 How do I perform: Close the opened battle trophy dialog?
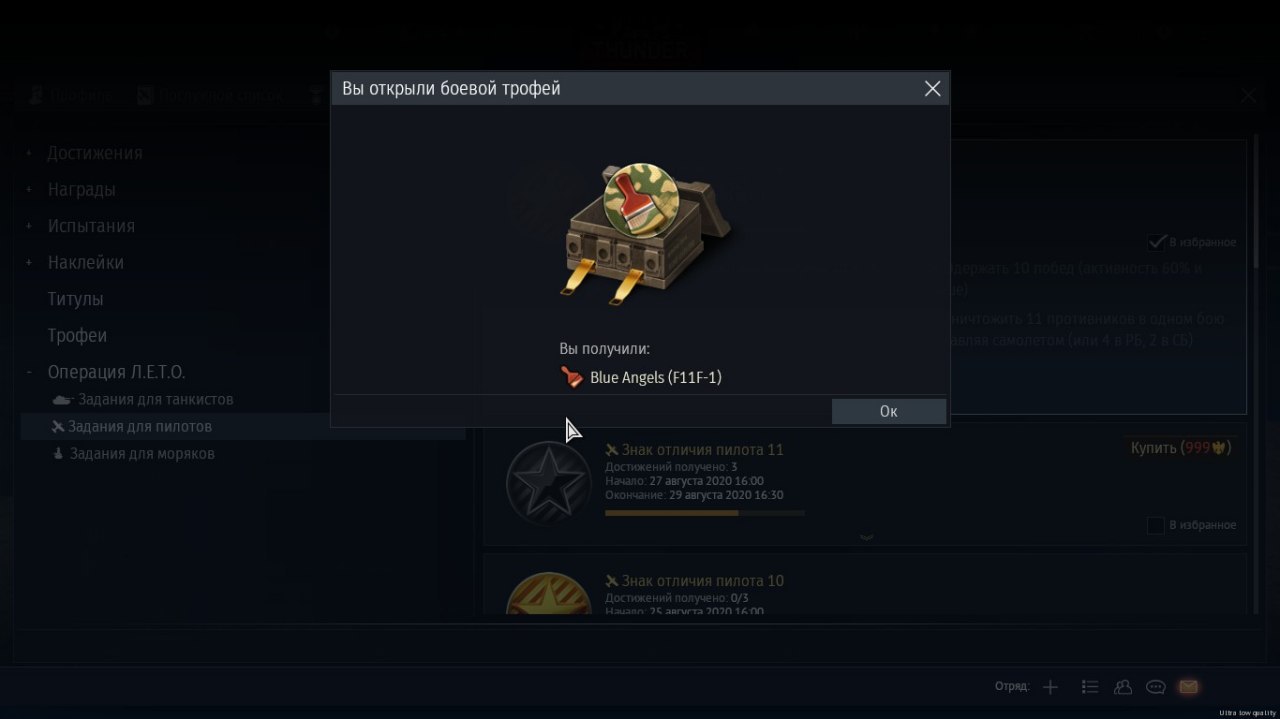(932, 89)
